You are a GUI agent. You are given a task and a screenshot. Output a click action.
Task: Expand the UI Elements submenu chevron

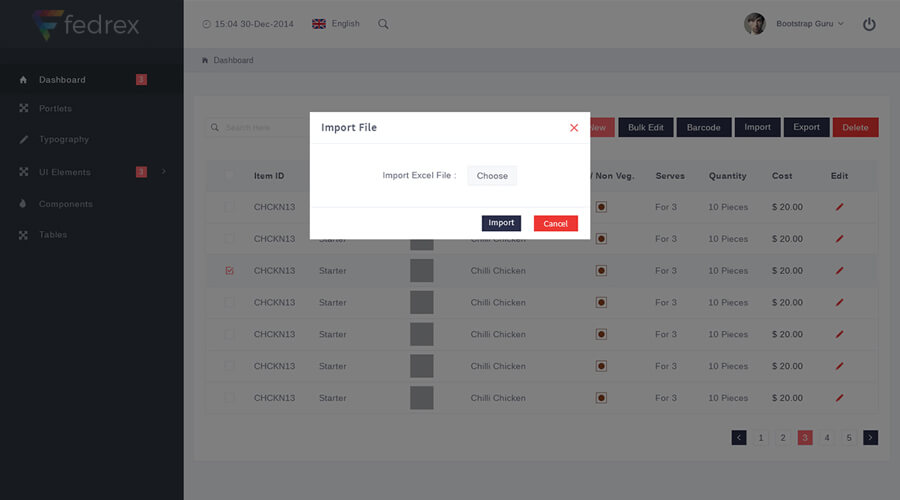[164, 172]
